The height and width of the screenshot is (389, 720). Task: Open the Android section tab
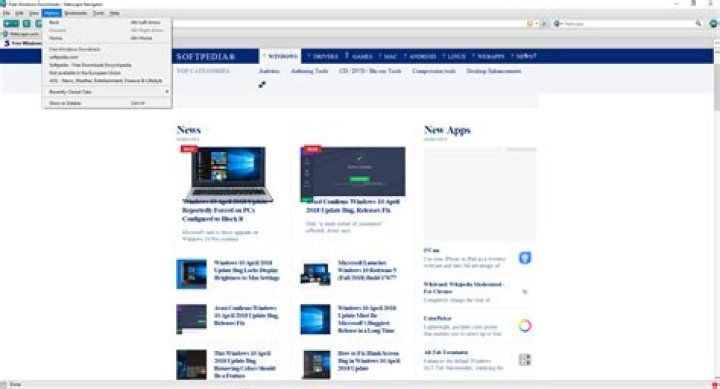pos(420,56)
